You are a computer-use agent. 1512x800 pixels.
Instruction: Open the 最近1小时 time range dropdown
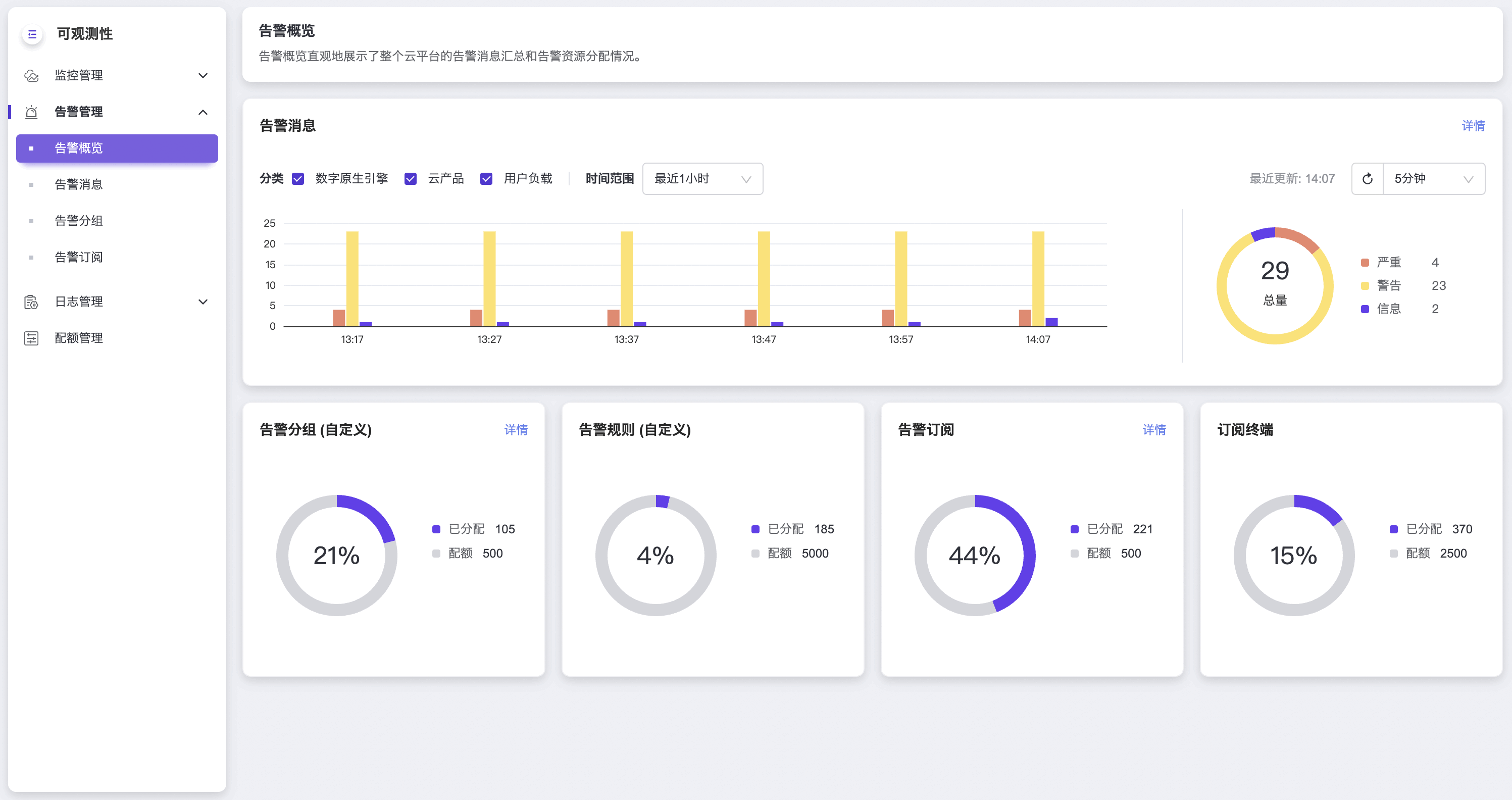click(x=702, y=178)
